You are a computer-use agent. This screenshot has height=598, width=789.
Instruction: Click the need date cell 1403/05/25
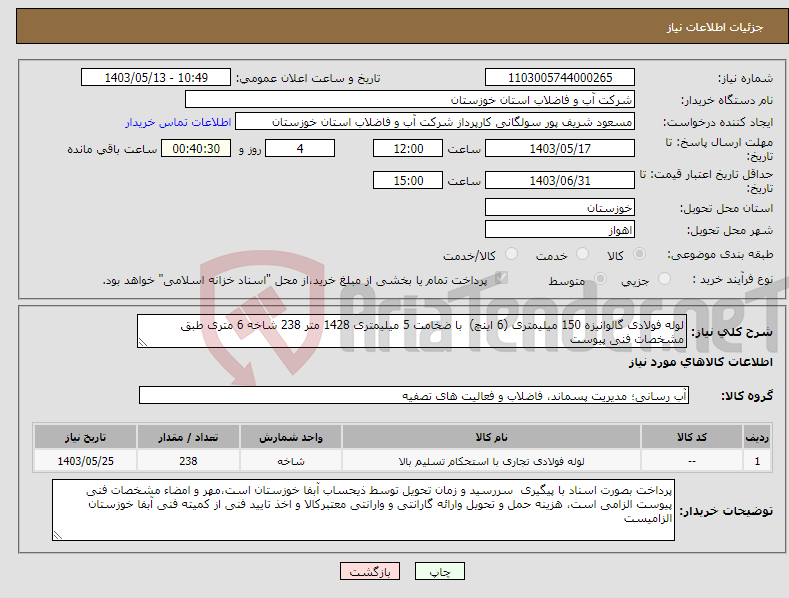[x=86, y=461]
